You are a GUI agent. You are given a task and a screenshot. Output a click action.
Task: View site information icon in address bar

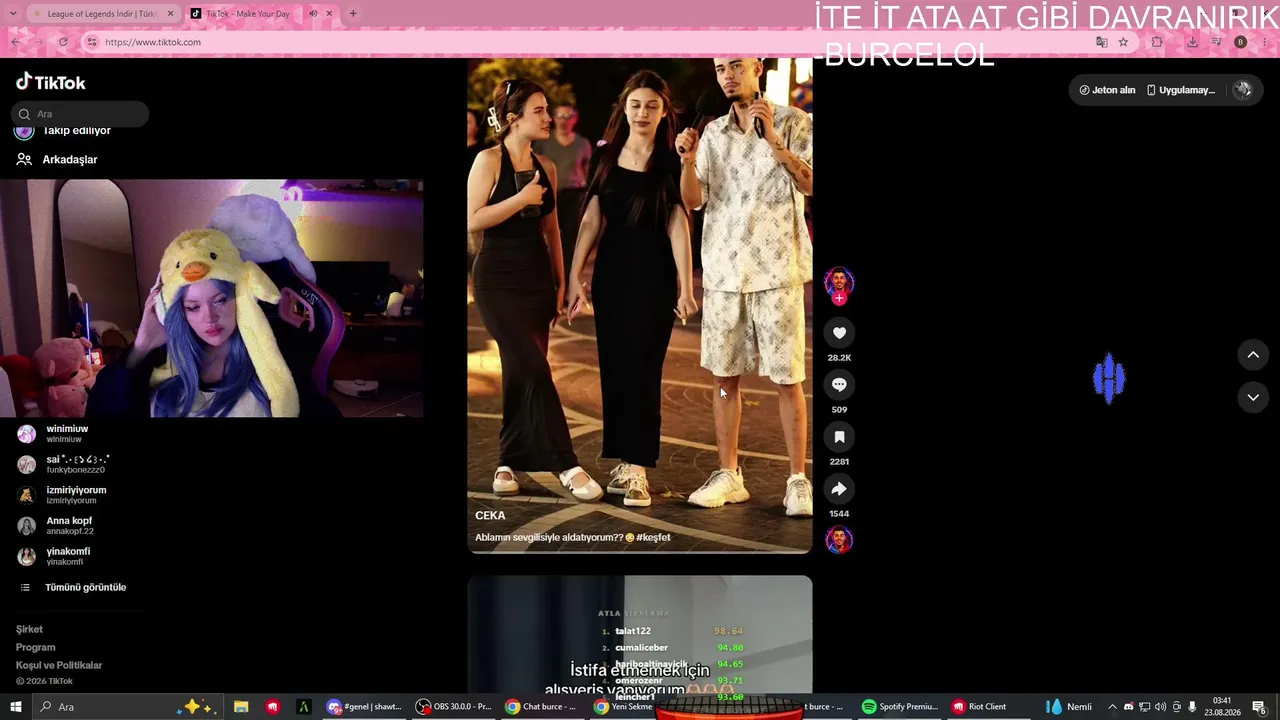(x=92, y=42)
